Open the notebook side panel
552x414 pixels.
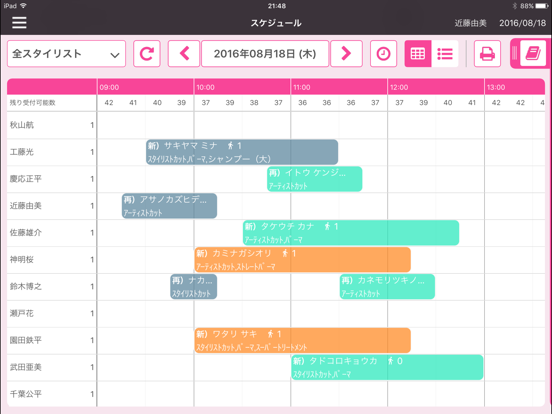533,54
